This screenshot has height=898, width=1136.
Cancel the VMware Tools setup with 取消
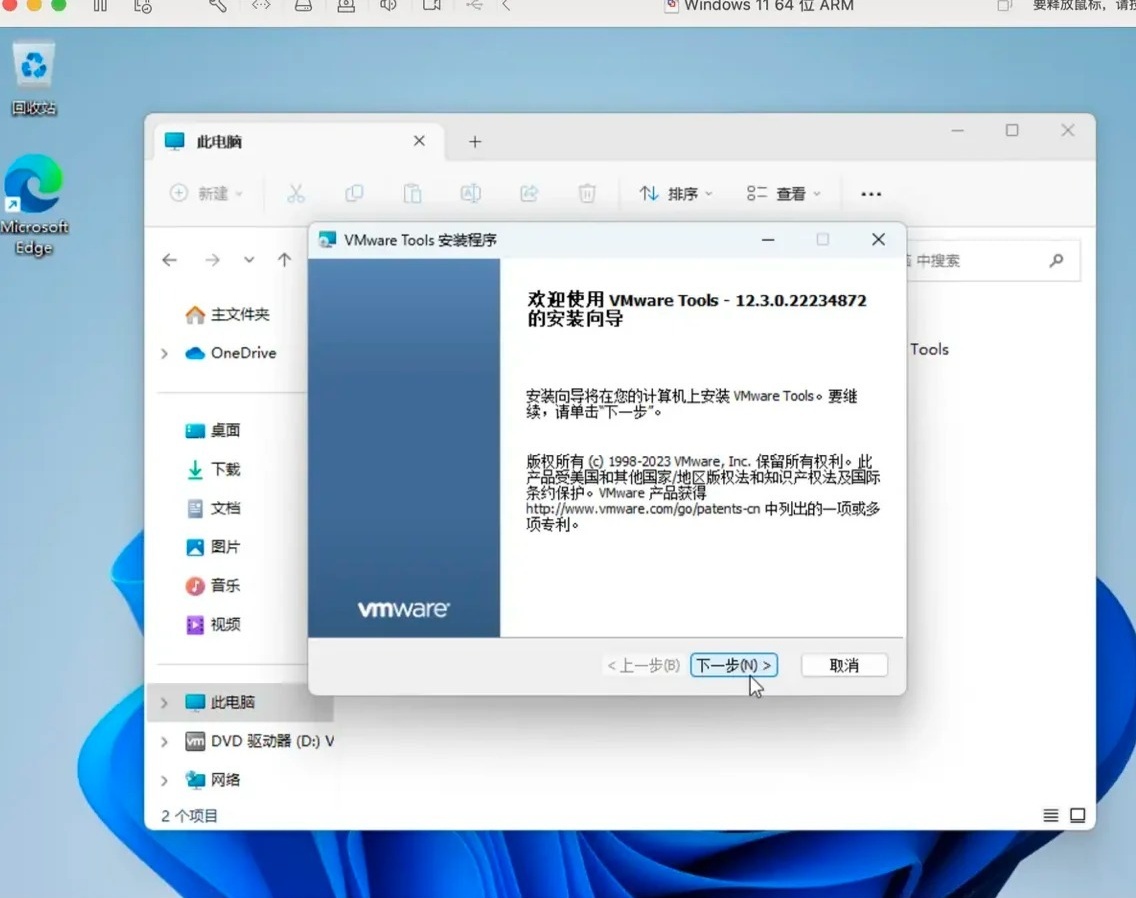point(844,665)
